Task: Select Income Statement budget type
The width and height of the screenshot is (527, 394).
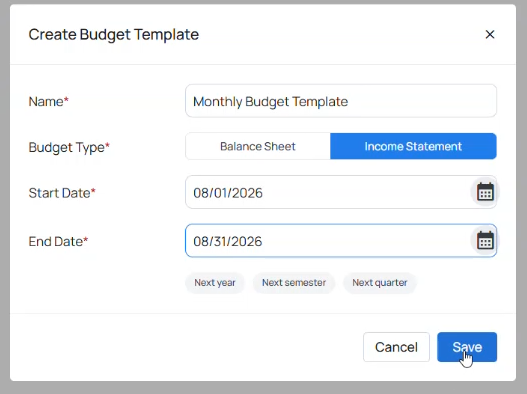Action: [413, 146]
